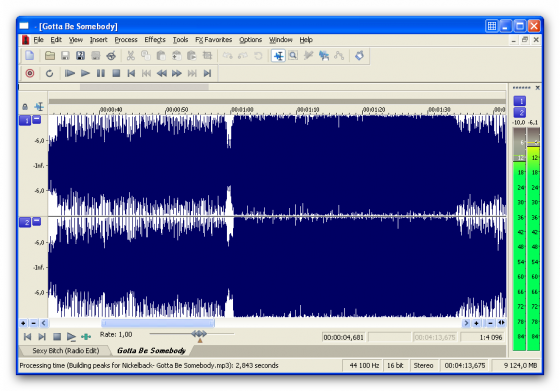
Task: Open the Effects menu
Action: pos(155,40)
